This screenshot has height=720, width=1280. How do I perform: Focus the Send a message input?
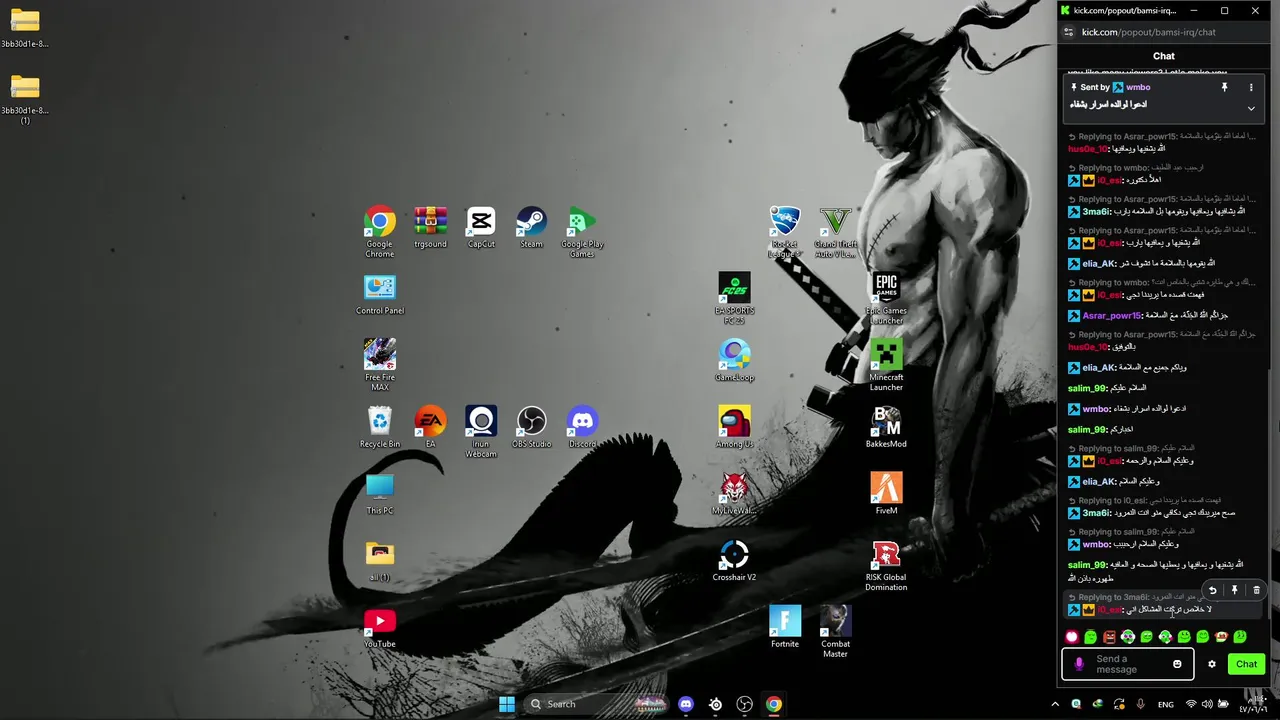click(1127, 664)
